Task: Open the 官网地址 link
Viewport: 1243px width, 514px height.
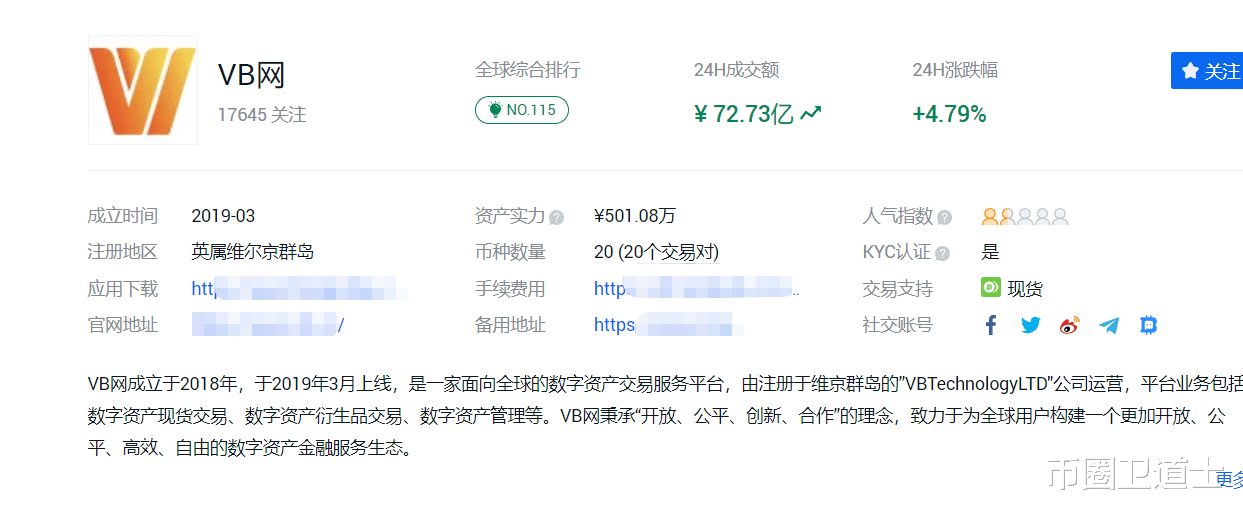Action: click(268, 325)
